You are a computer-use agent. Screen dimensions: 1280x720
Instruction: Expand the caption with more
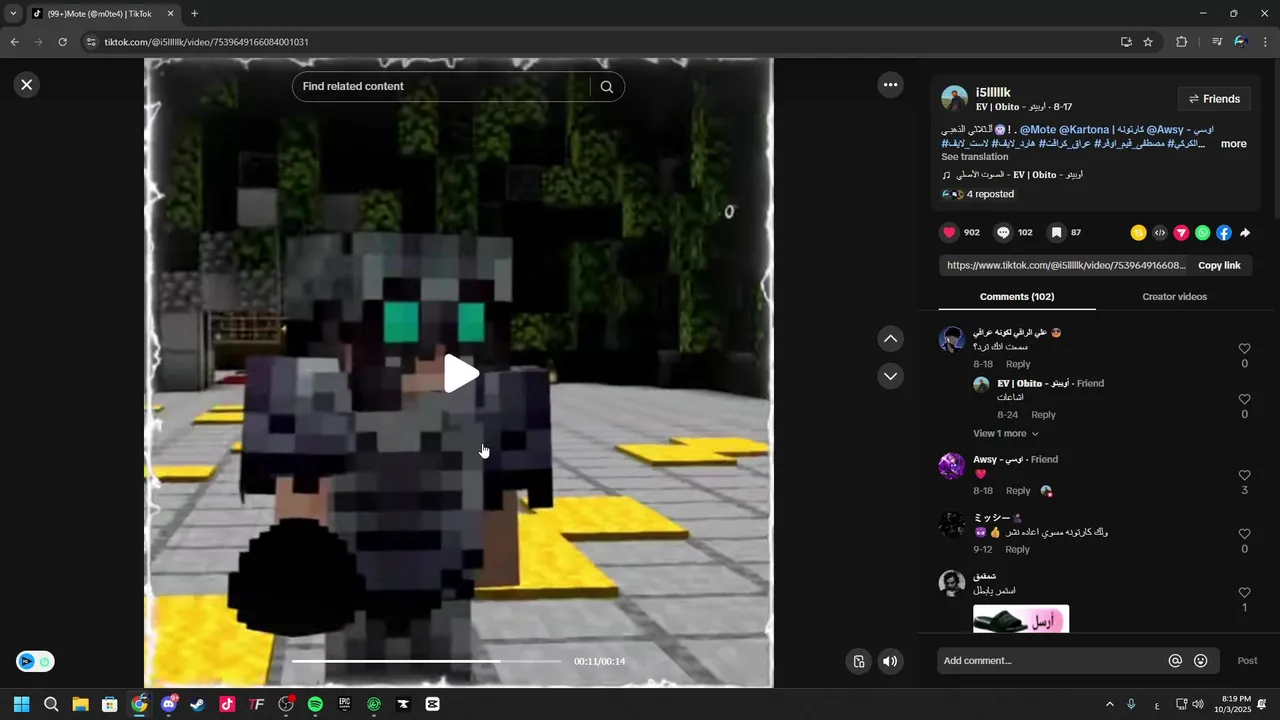1233,144
